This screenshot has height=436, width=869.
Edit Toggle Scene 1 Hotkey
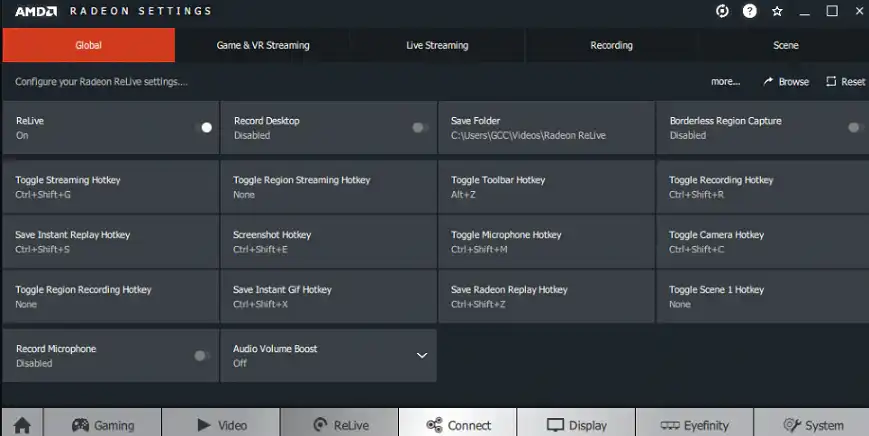763,296
